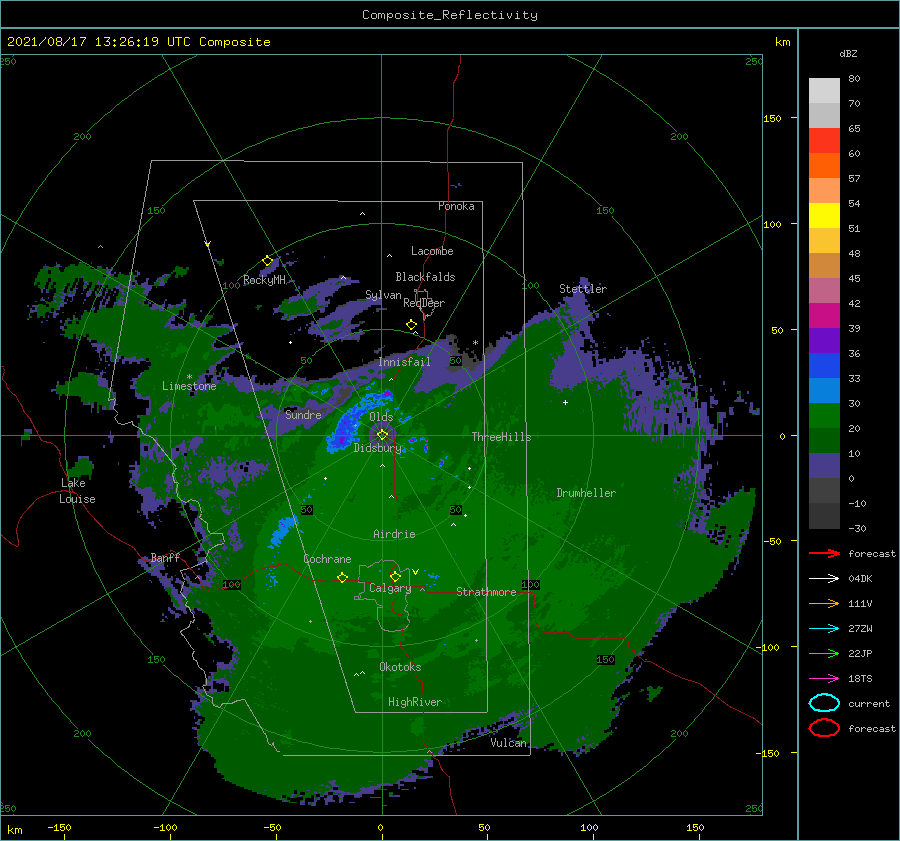Click the Airdrie city label
Viewport: 900px width, 841px height.
(394, 534)
